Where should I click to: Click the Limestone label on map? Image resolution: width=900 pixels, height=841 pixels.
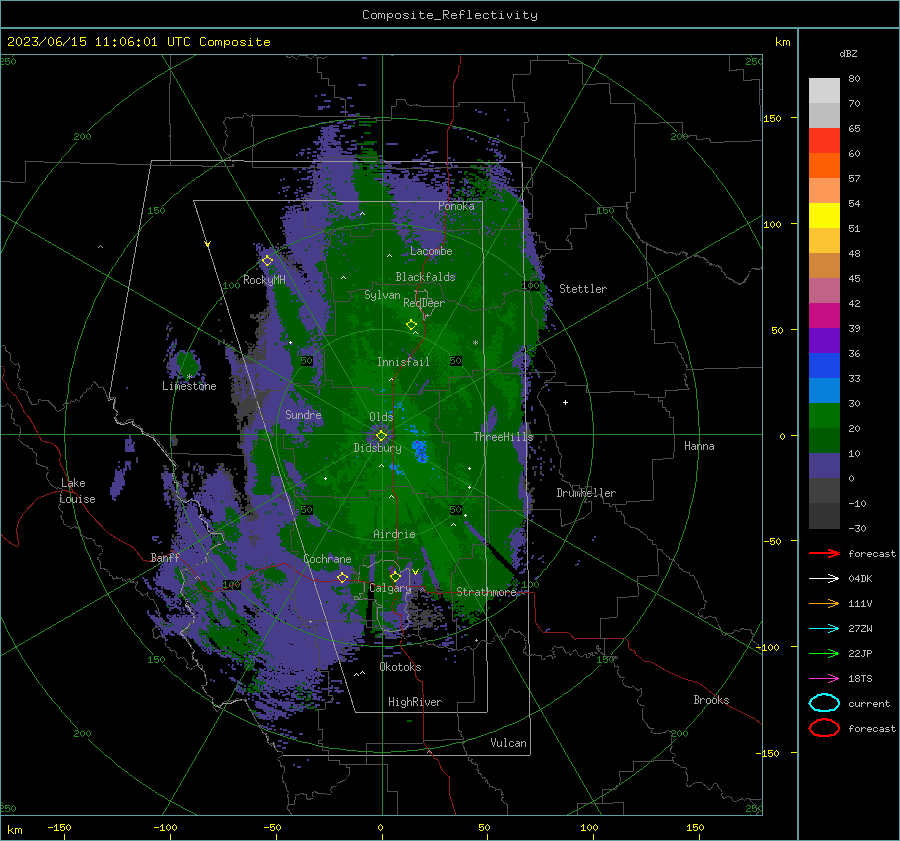189,386
